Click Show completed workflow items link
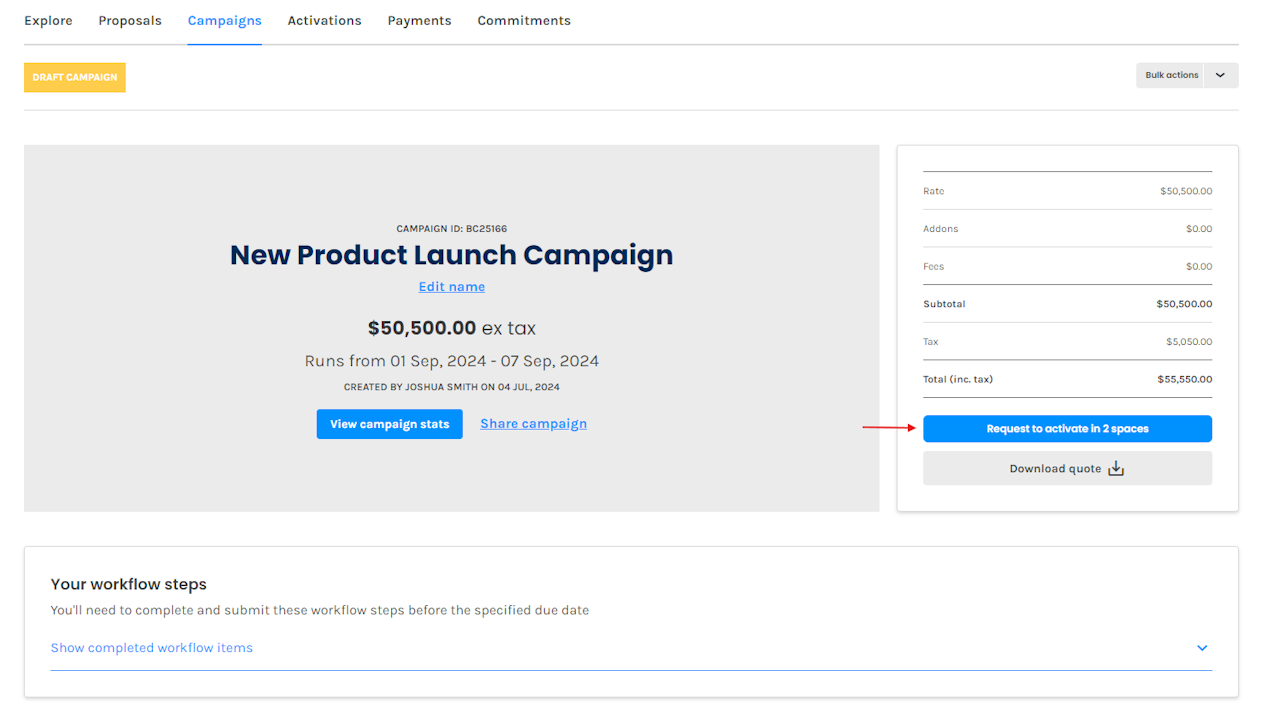Screen dimensions: 1280x712 (152, 648)
